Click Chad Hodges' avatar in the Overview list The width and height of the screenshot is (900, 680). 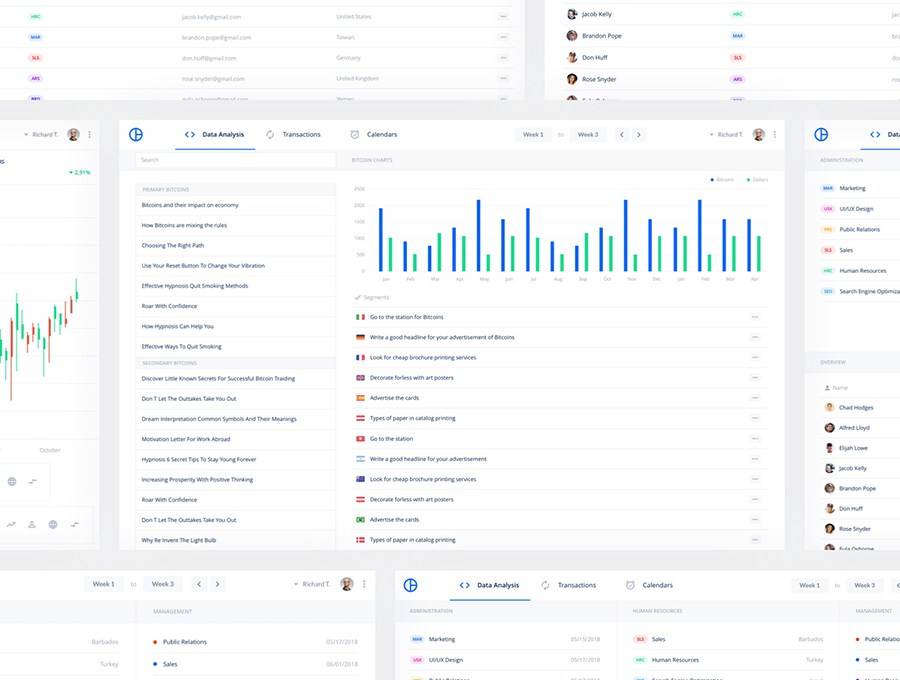[829, 407]
